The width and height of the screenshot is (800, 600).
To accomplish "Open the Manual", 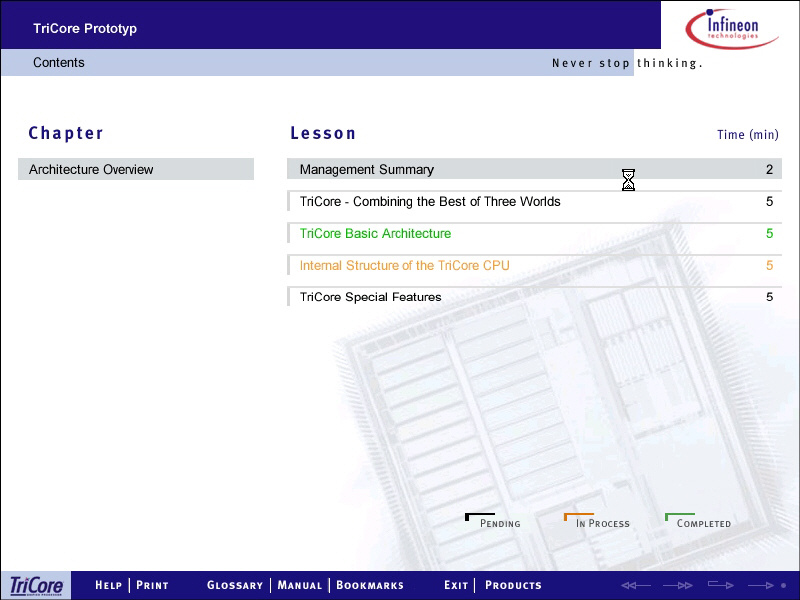I will tap(299, 585).
